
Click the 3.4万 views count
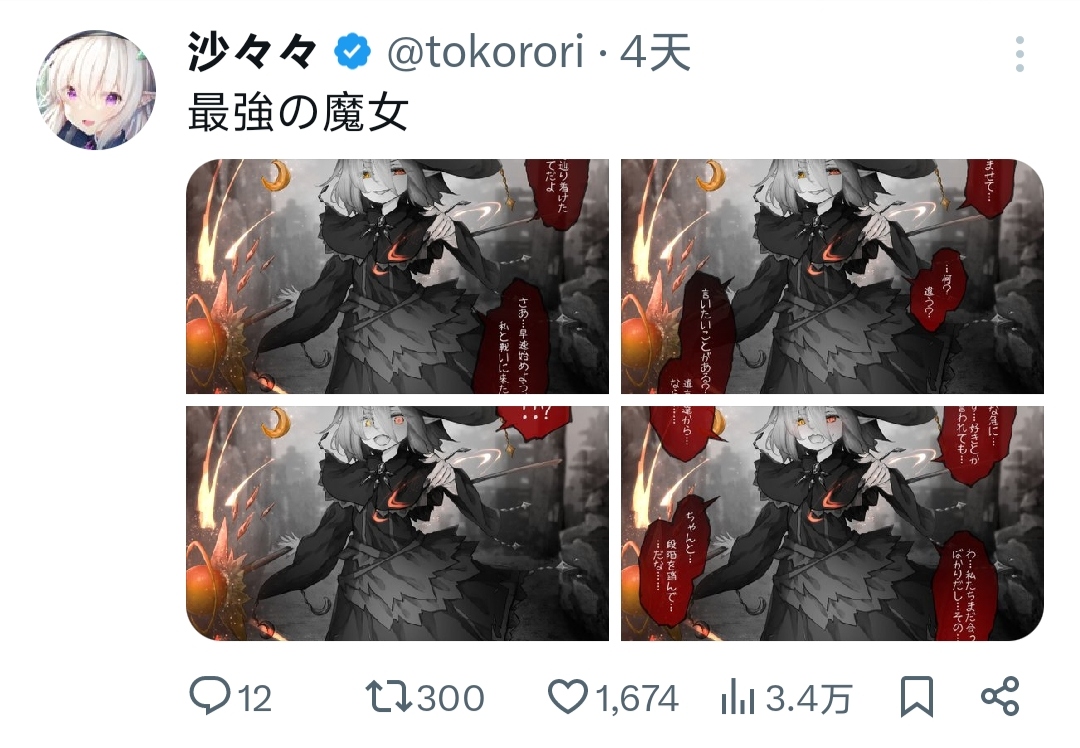click(x=809, y=698)
